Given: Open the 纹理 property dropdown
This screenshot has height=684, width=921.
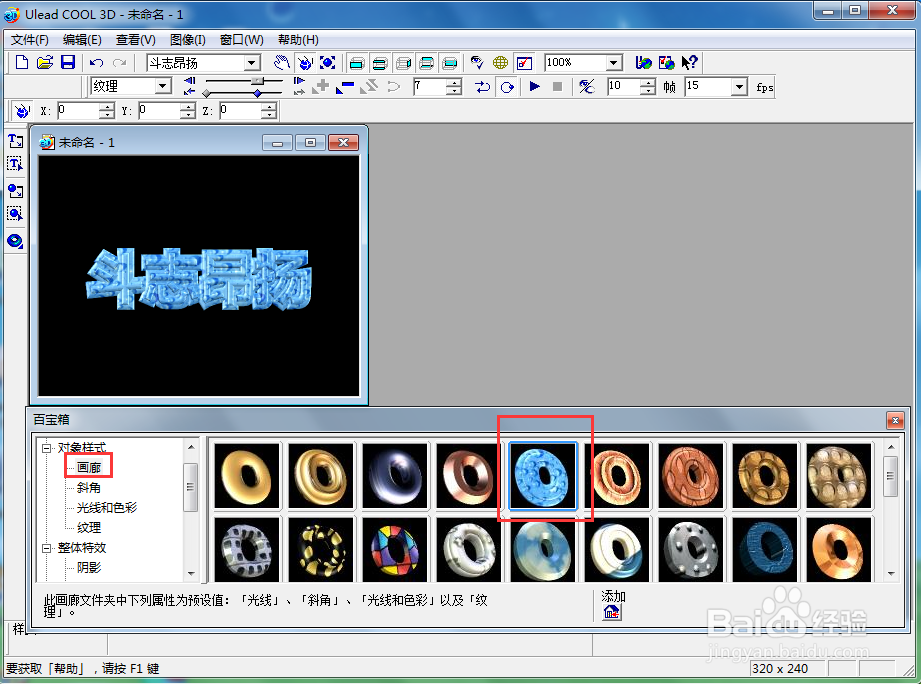Looking at the screenshot, I should coord(163,86).
